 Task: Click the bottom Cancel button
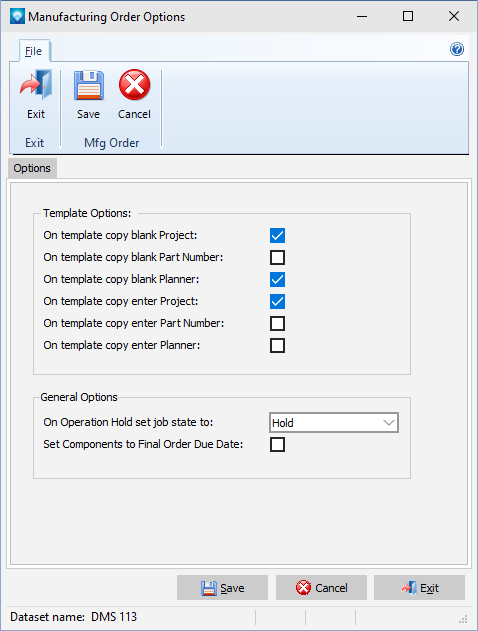(321, 588)
